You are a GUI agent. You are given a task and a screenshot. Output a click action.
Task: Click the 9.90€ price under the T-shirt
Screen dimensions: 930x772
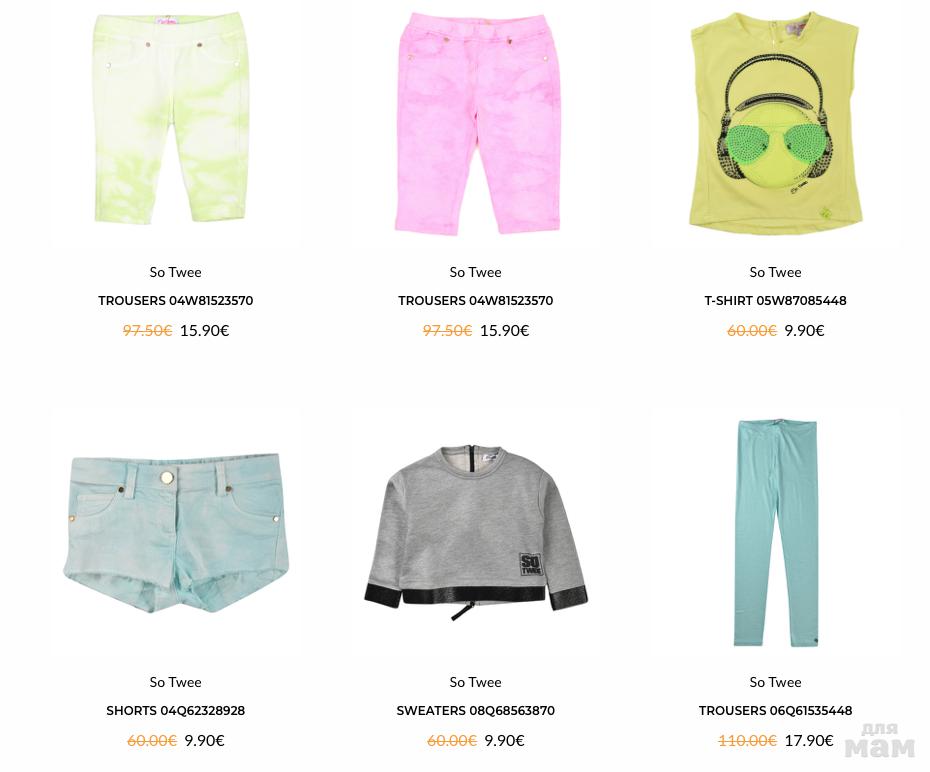[804, 330]
